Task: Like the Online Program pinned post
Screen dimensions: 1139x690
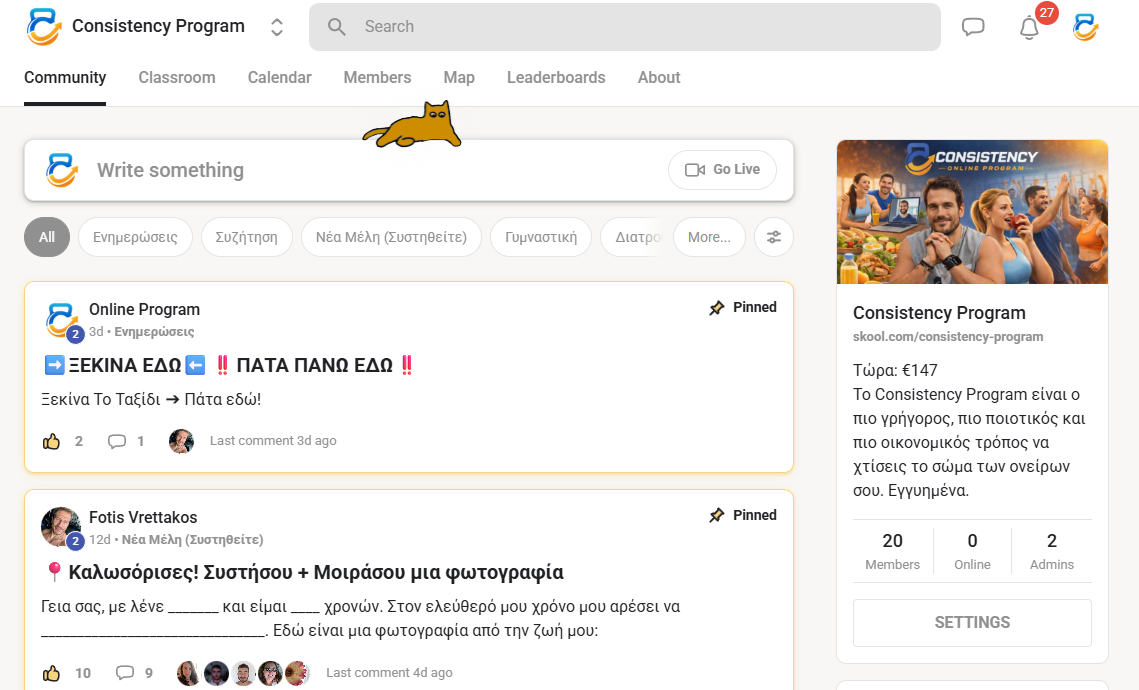Action: click(52, 441)
